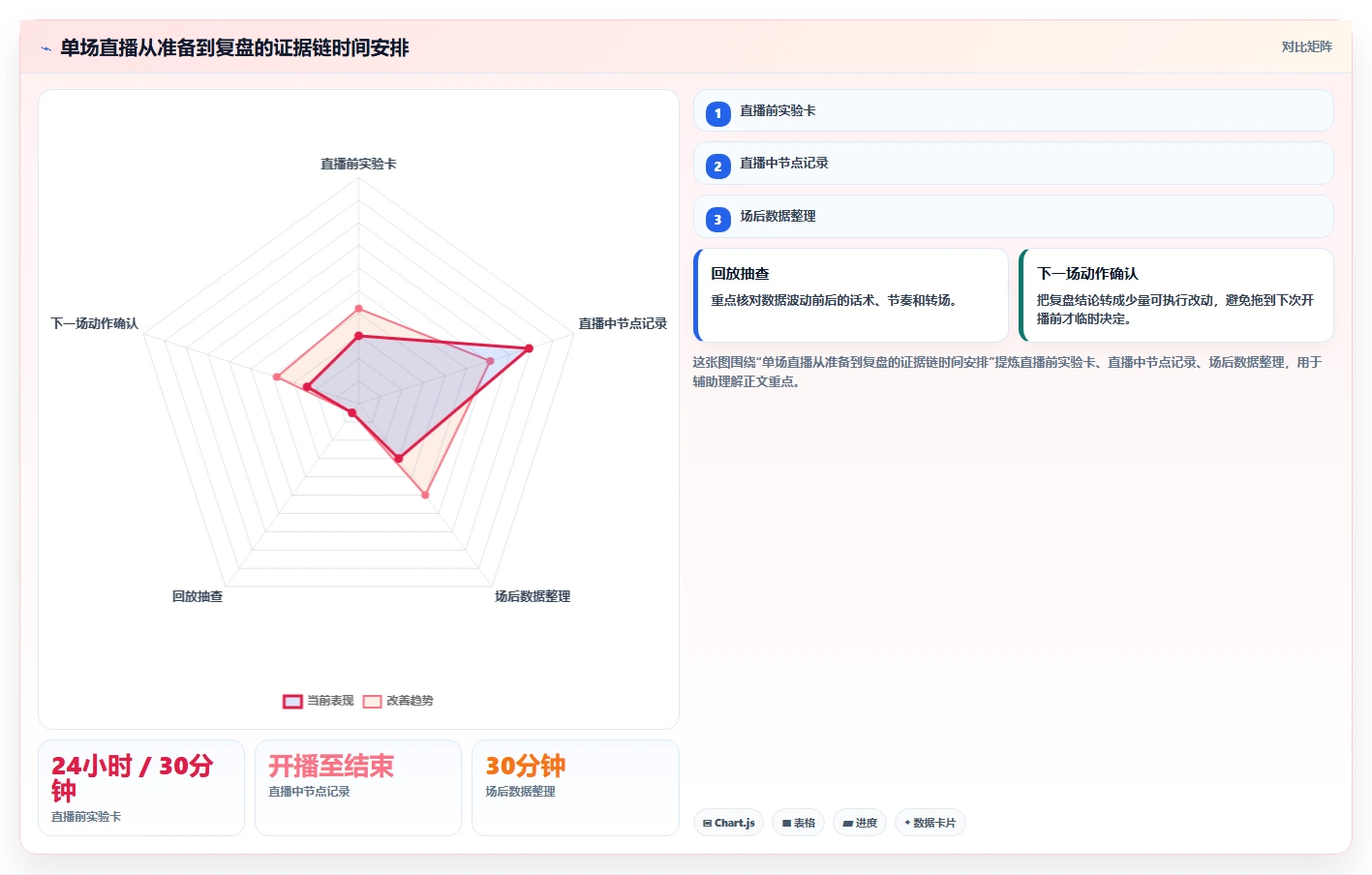Viewport: 1372px width, 875px height.
Task: Click the 直播中节点记录 radar axis label
Action: 623,323
